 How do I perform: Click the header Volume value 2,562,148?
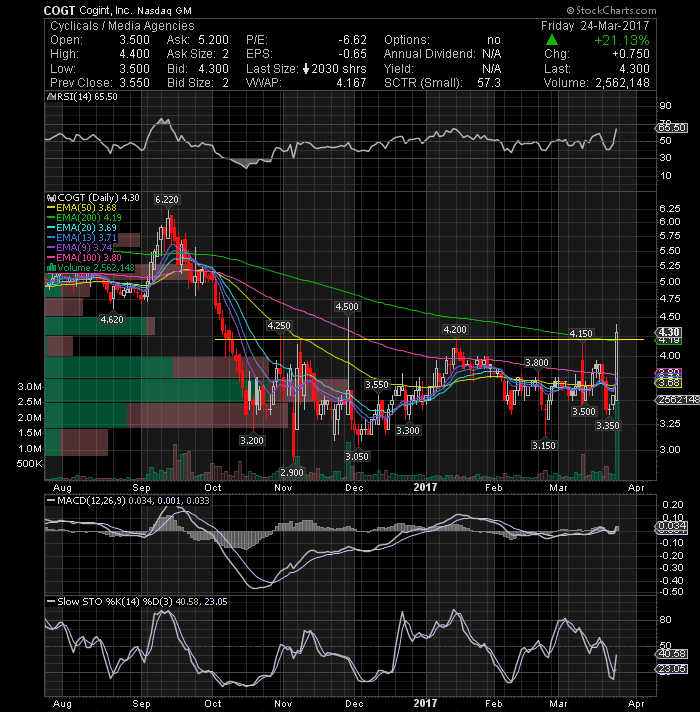[622, 83]
